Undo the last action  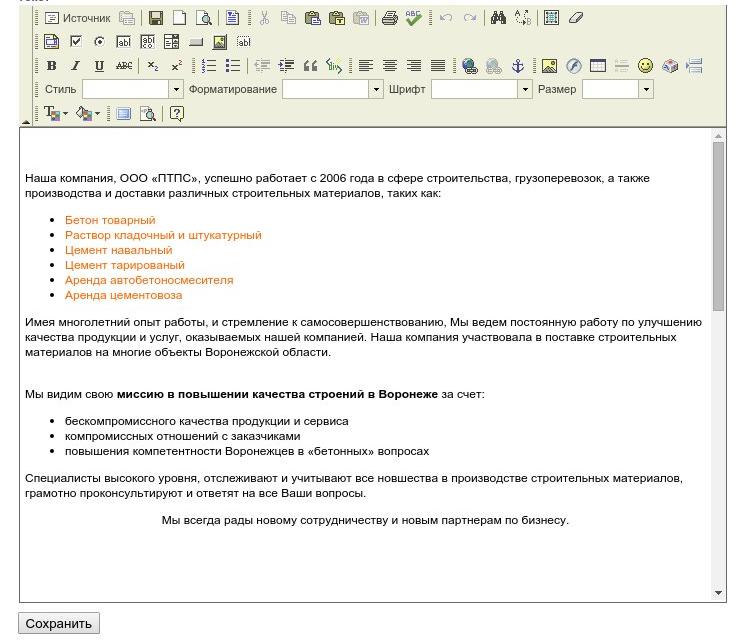(446, 18)
